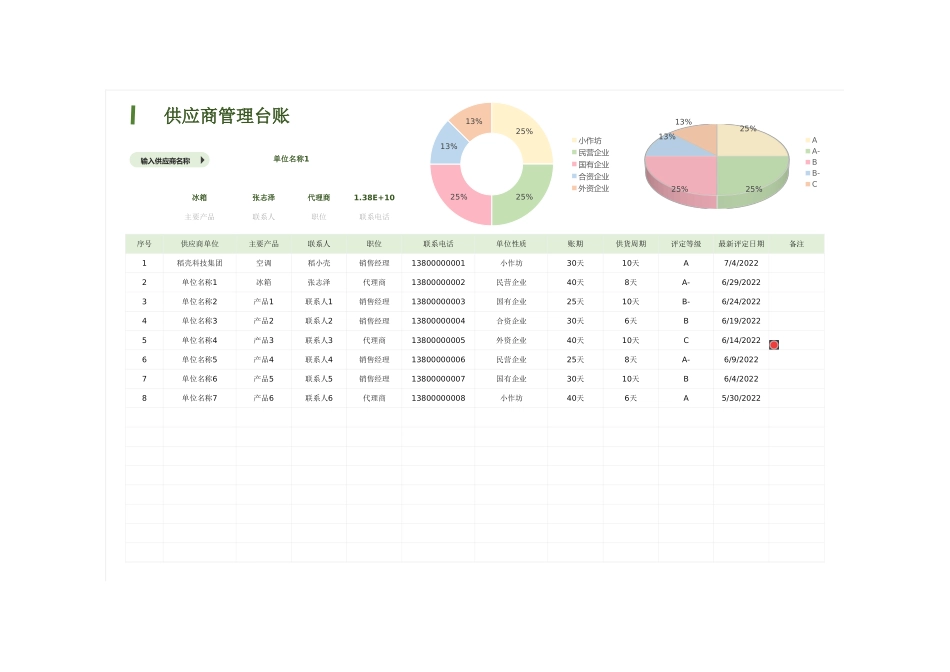
Task: Click the C legend marker of rating pie
Action: [x=806, y=184]
